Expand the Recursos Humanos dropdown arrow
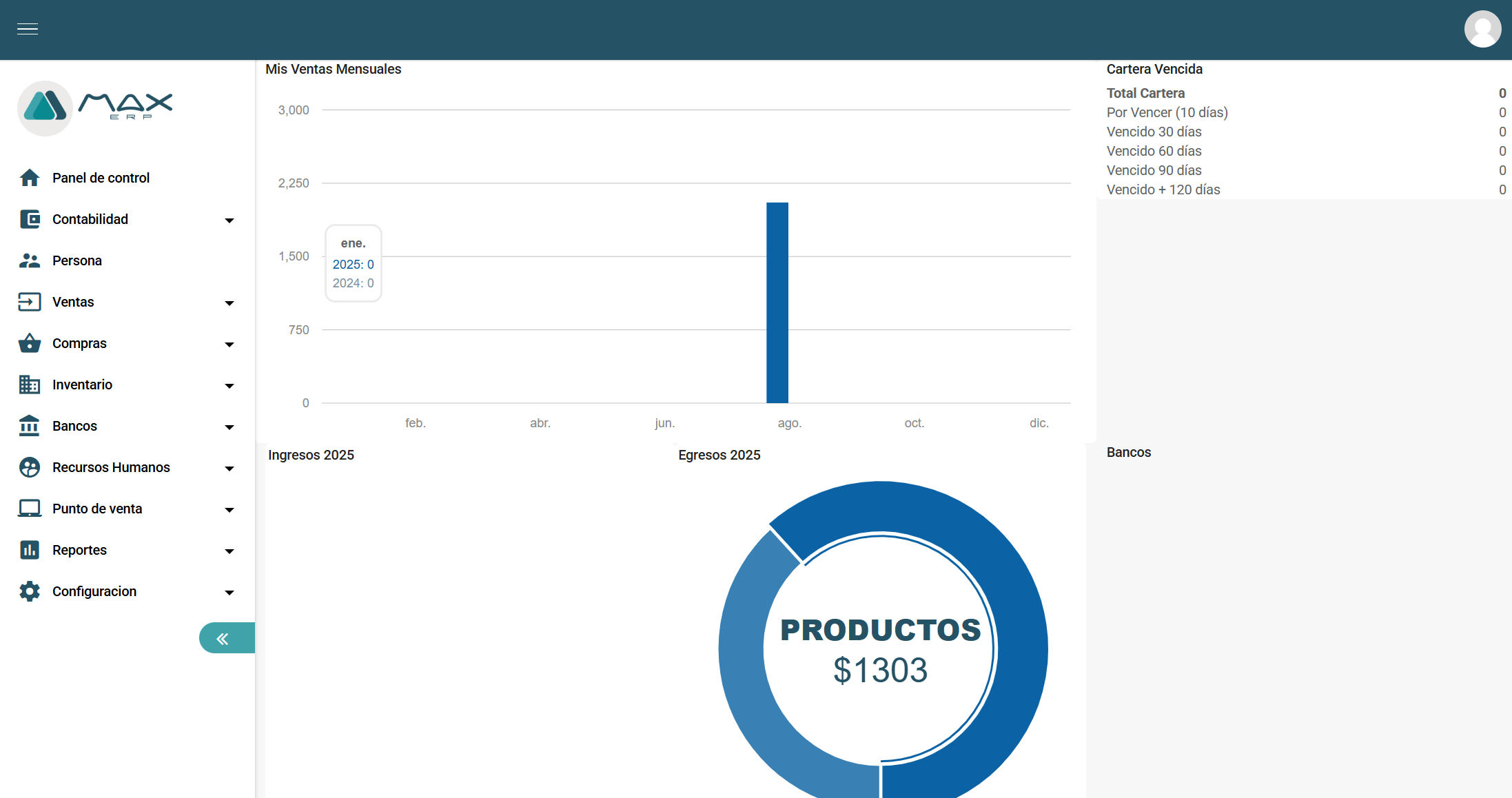This screenshot has width=1512, height=798. (x=229, y=469)
